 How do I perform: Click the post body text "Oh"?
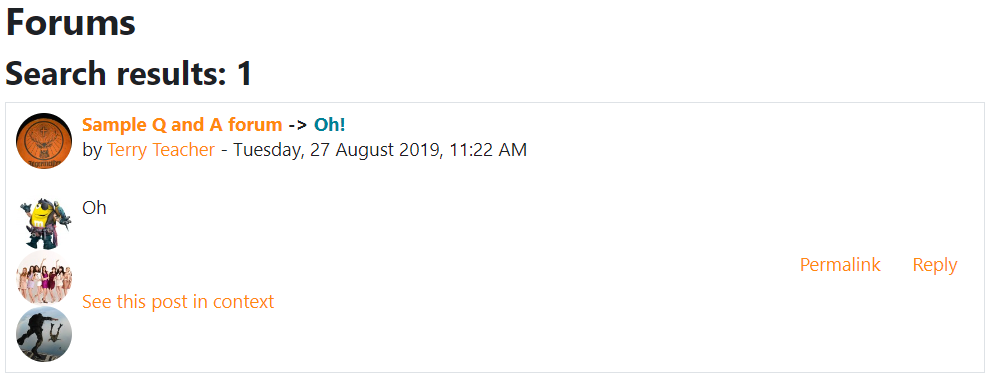pyautogui.click(x=94, y=208)
